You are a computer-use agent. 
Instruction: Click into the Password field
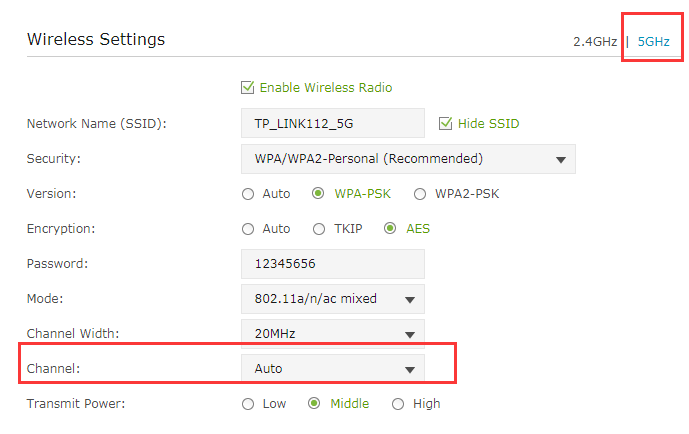[333, 264]
